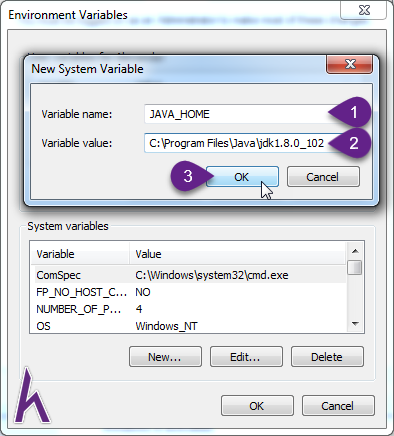Click OK in Environment Variables window

coord(257,406)
